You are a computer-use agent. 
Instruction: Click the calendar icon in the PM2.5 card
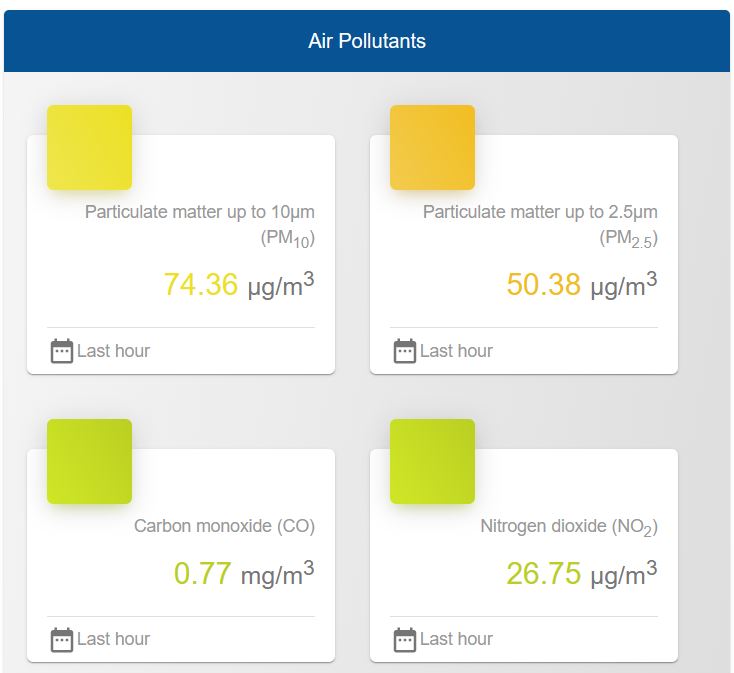405,351
